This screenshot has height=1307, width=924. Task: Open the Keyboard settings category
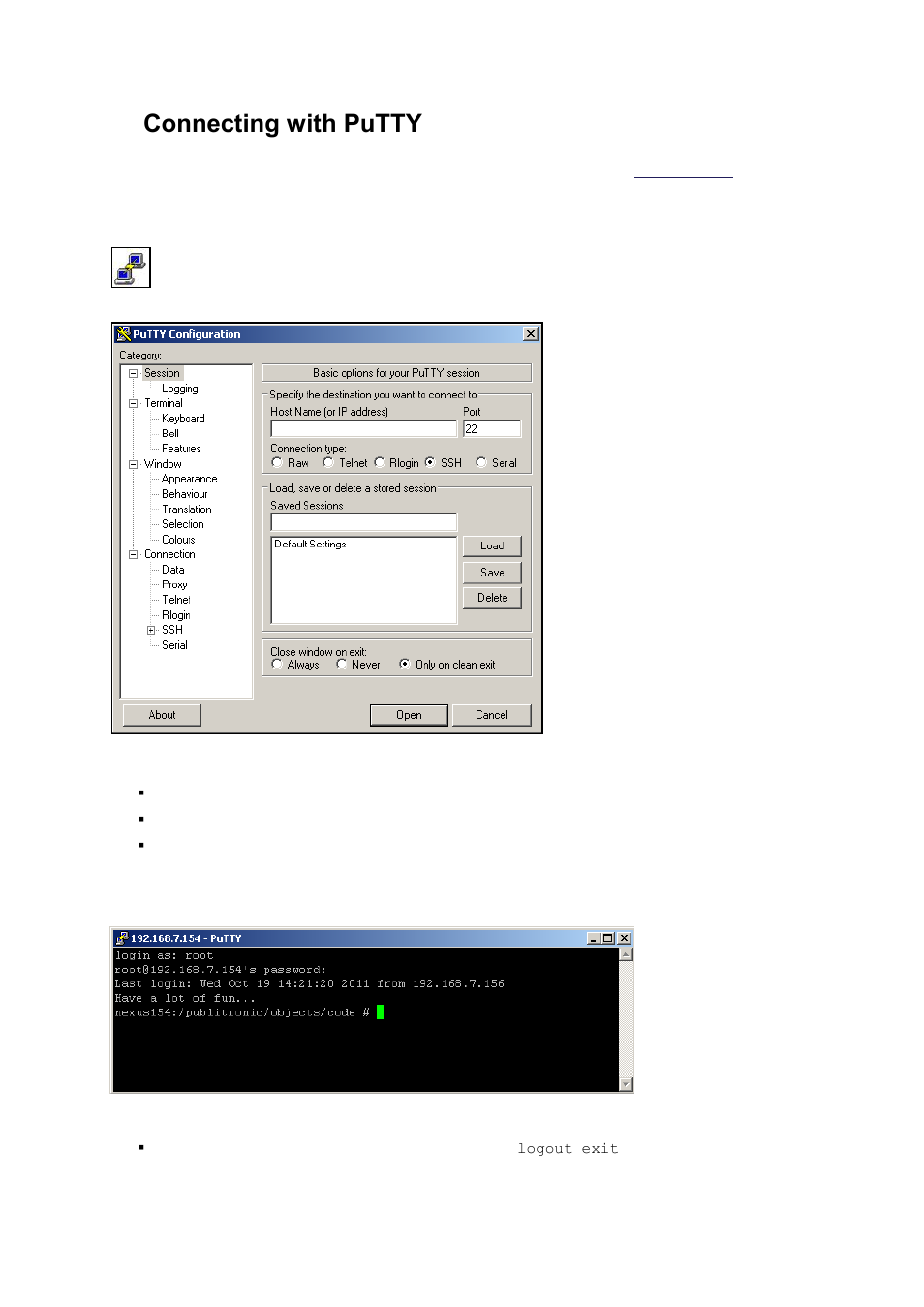(x=183, y=419)
